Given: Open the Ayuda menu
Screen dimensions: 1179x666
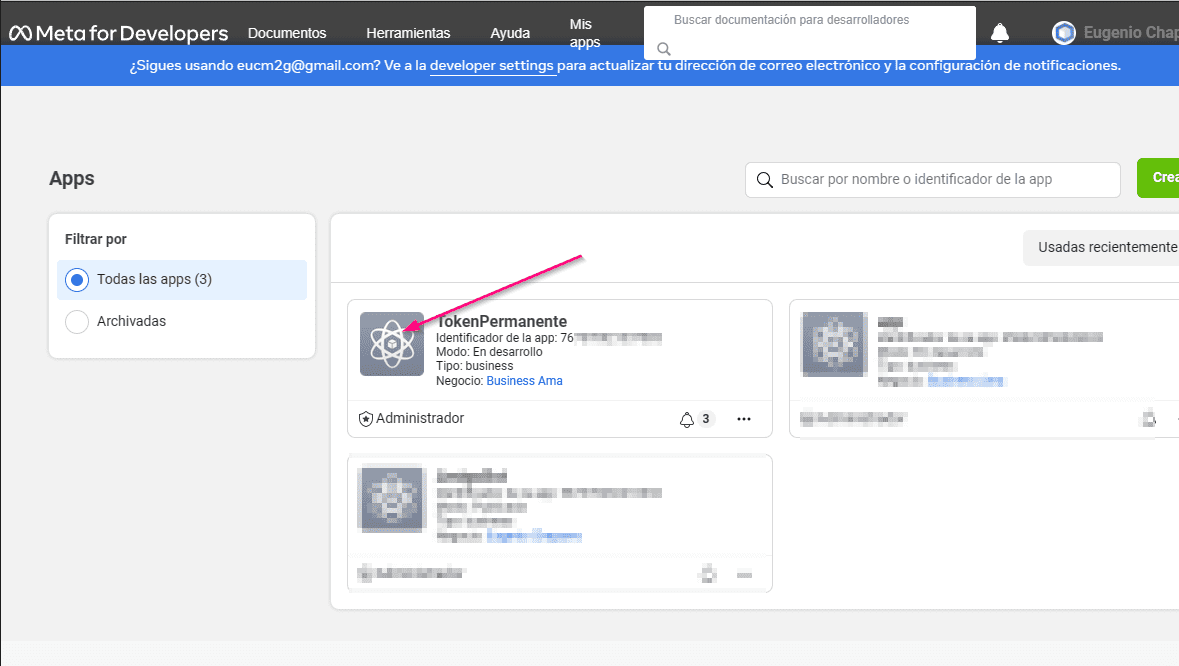Looking at the screenshot, I should (510, 33).
